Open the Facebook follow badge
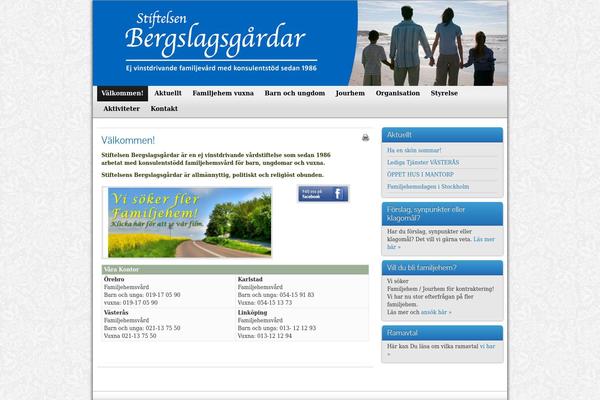Screen dimensions: 600x400 click(323, 194)
